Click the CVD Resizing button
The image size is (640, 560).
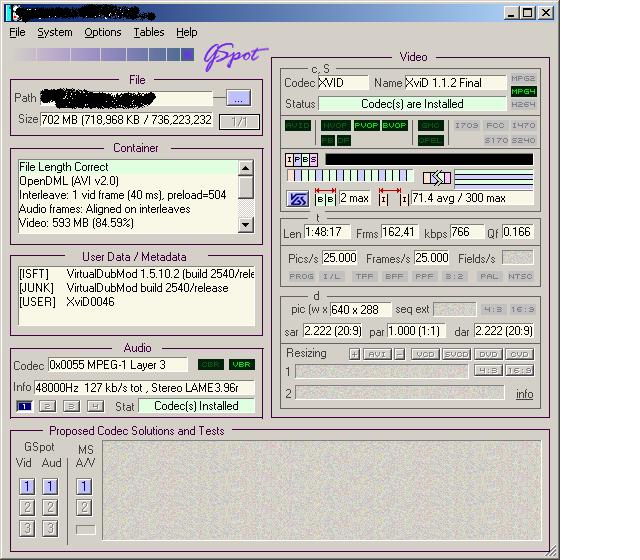coord(520,354)
